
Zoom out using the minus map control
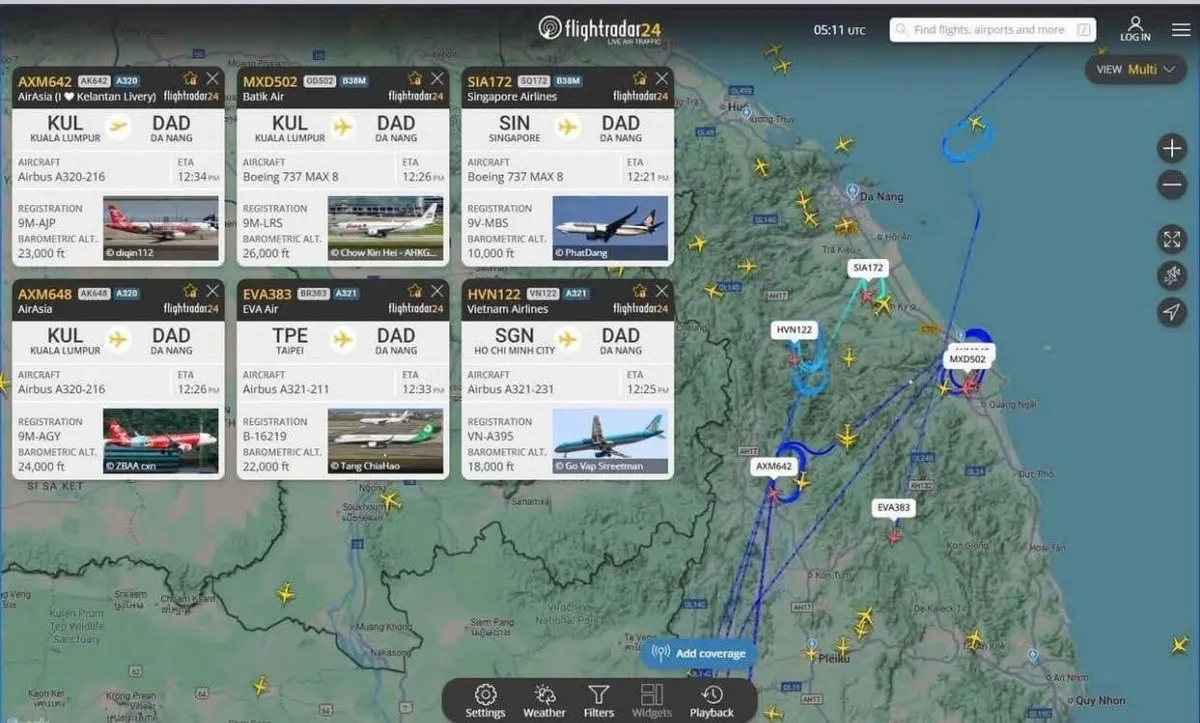coord(1171,184)
